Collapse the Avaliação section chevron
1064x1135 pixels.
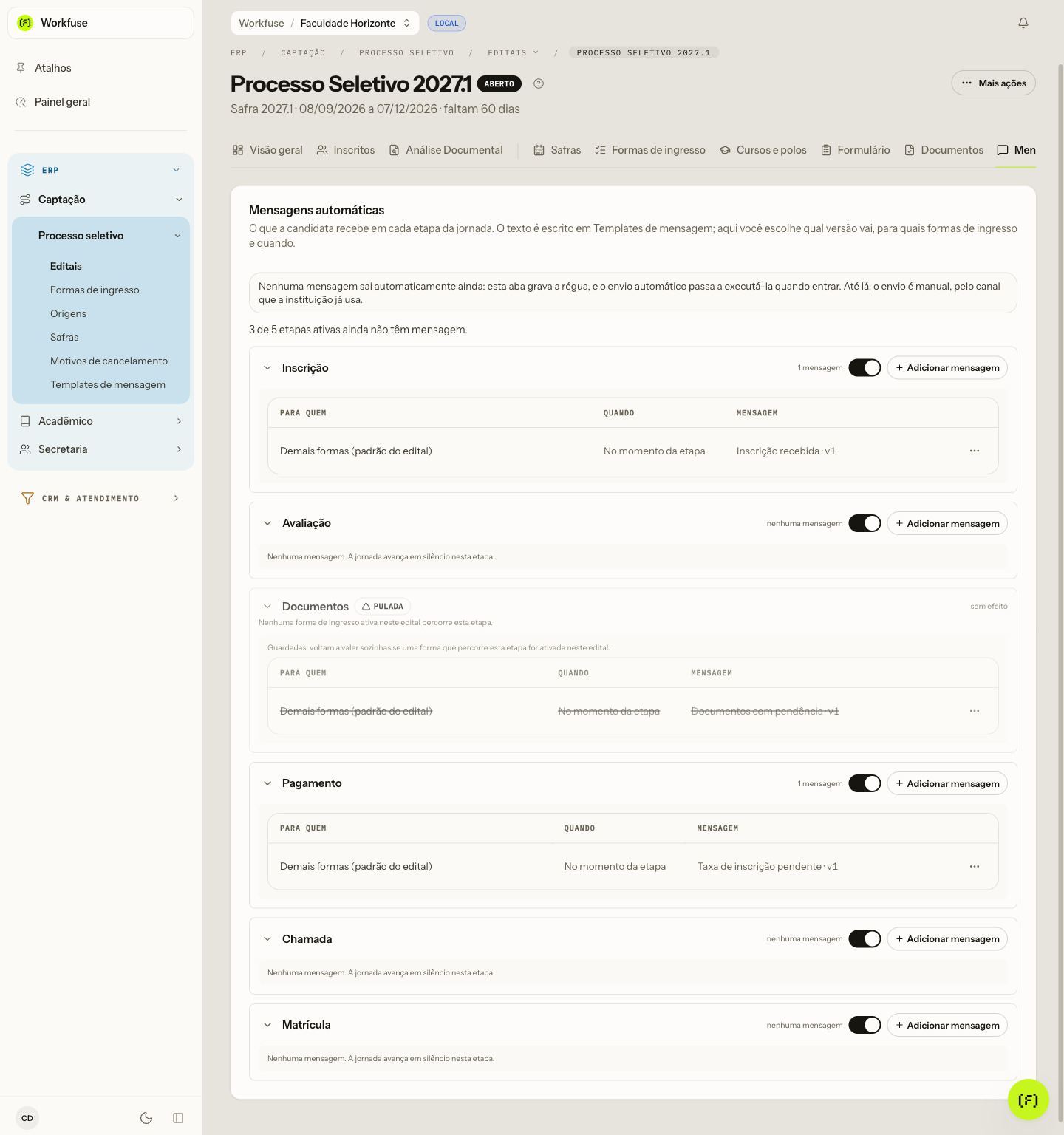[267, 523]
